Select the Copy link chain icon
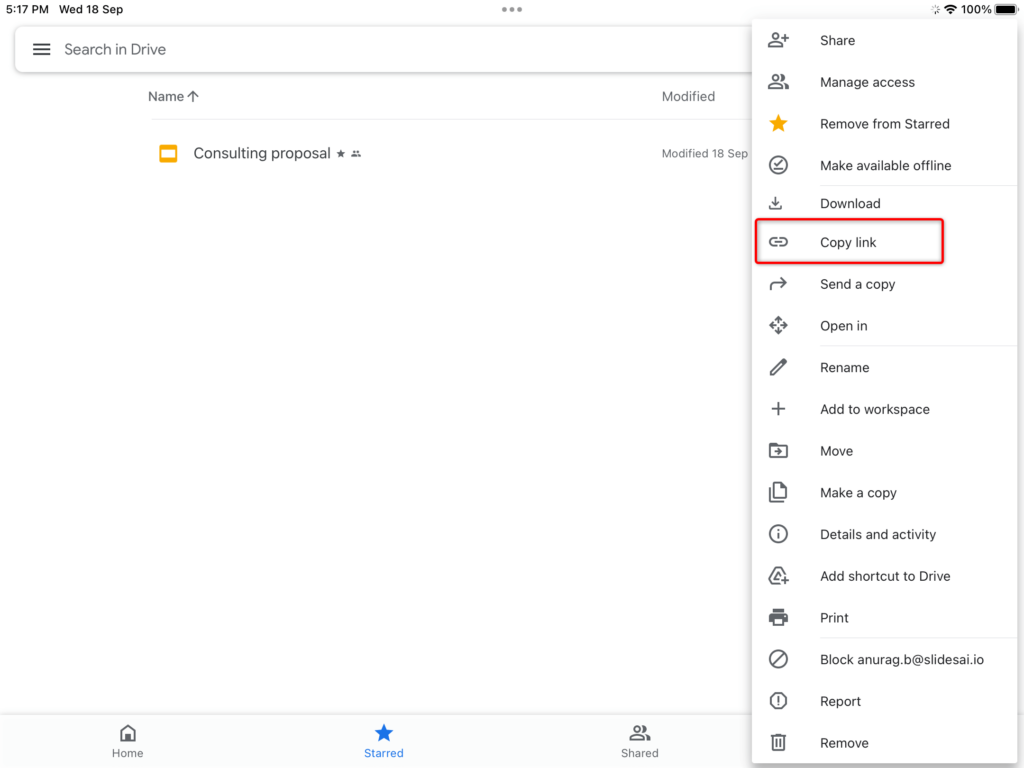The width and height of the screenshot is (1024, 768). 779,241
